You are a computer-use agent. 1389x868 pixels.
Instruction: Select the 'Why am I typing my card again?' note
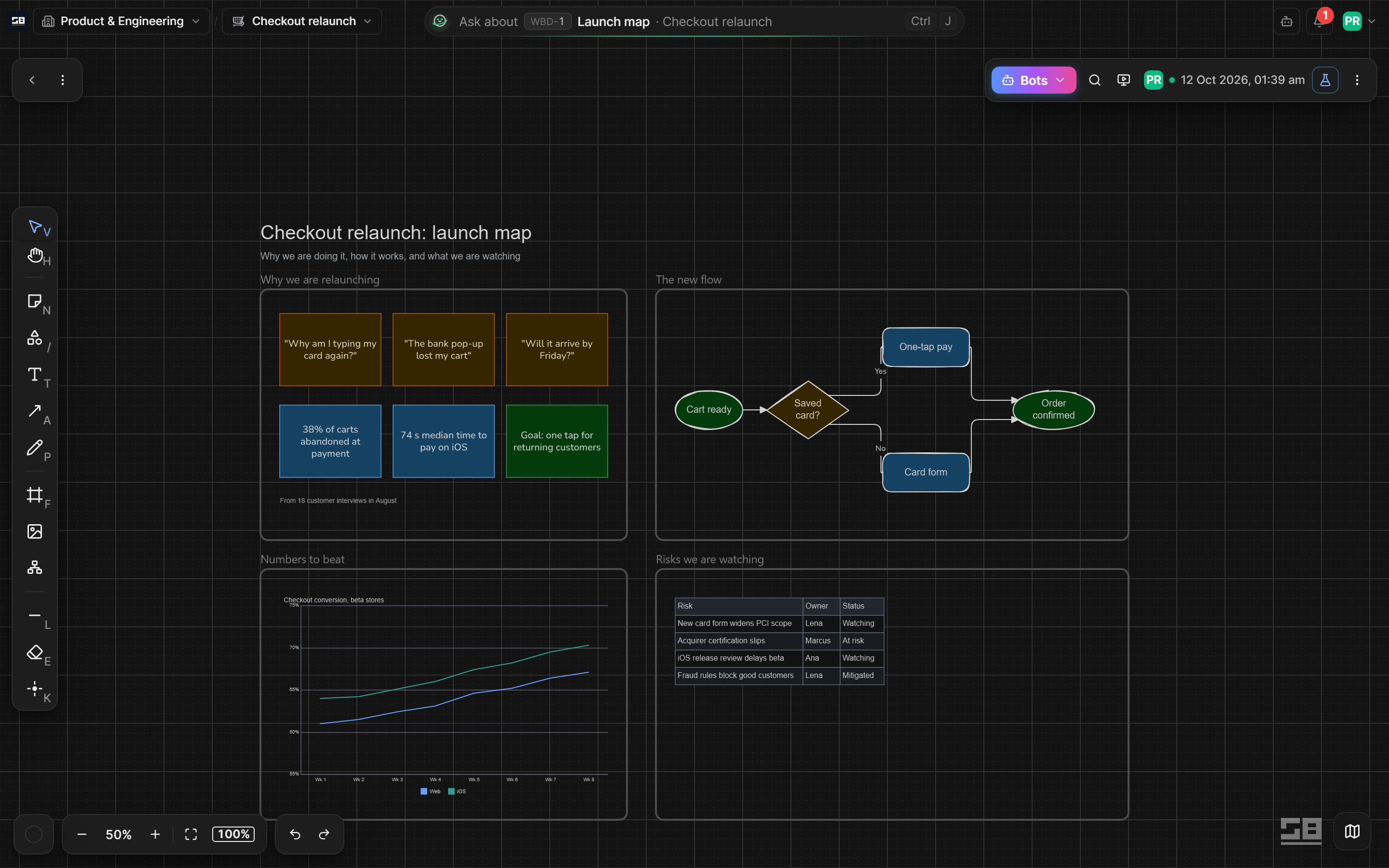point(330,350)
